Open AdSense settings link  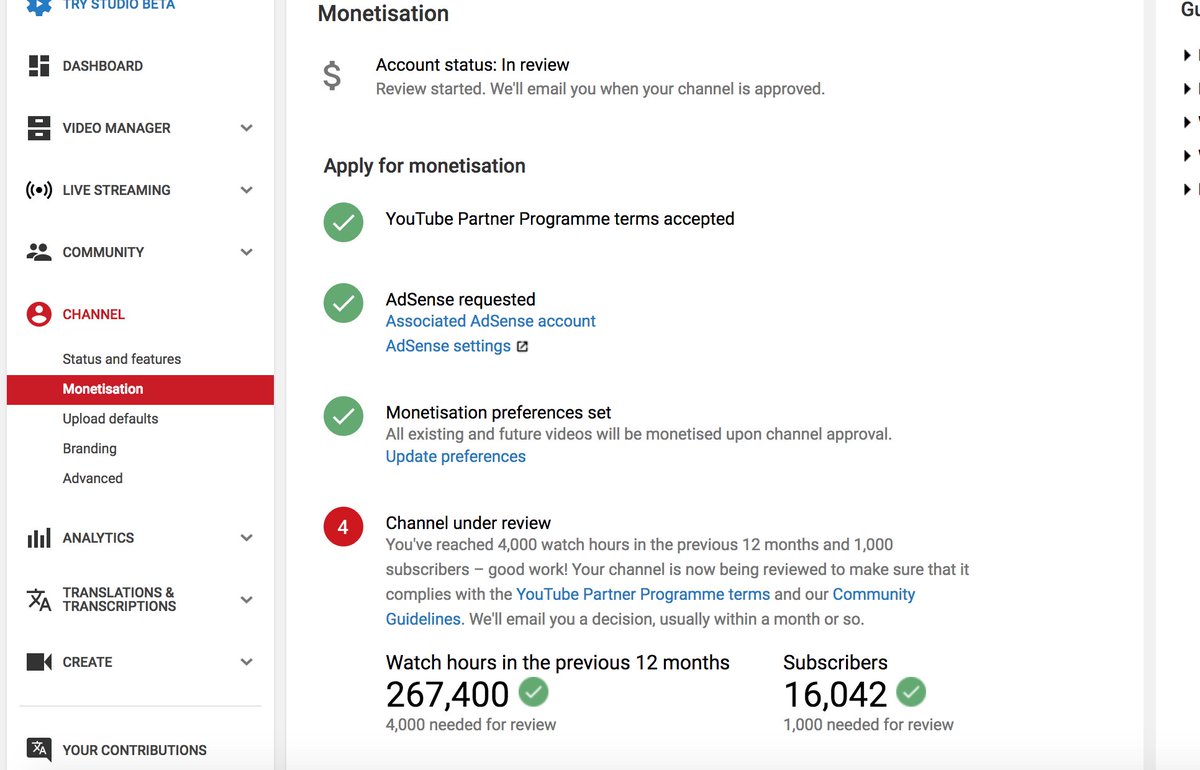coord(448,346)
